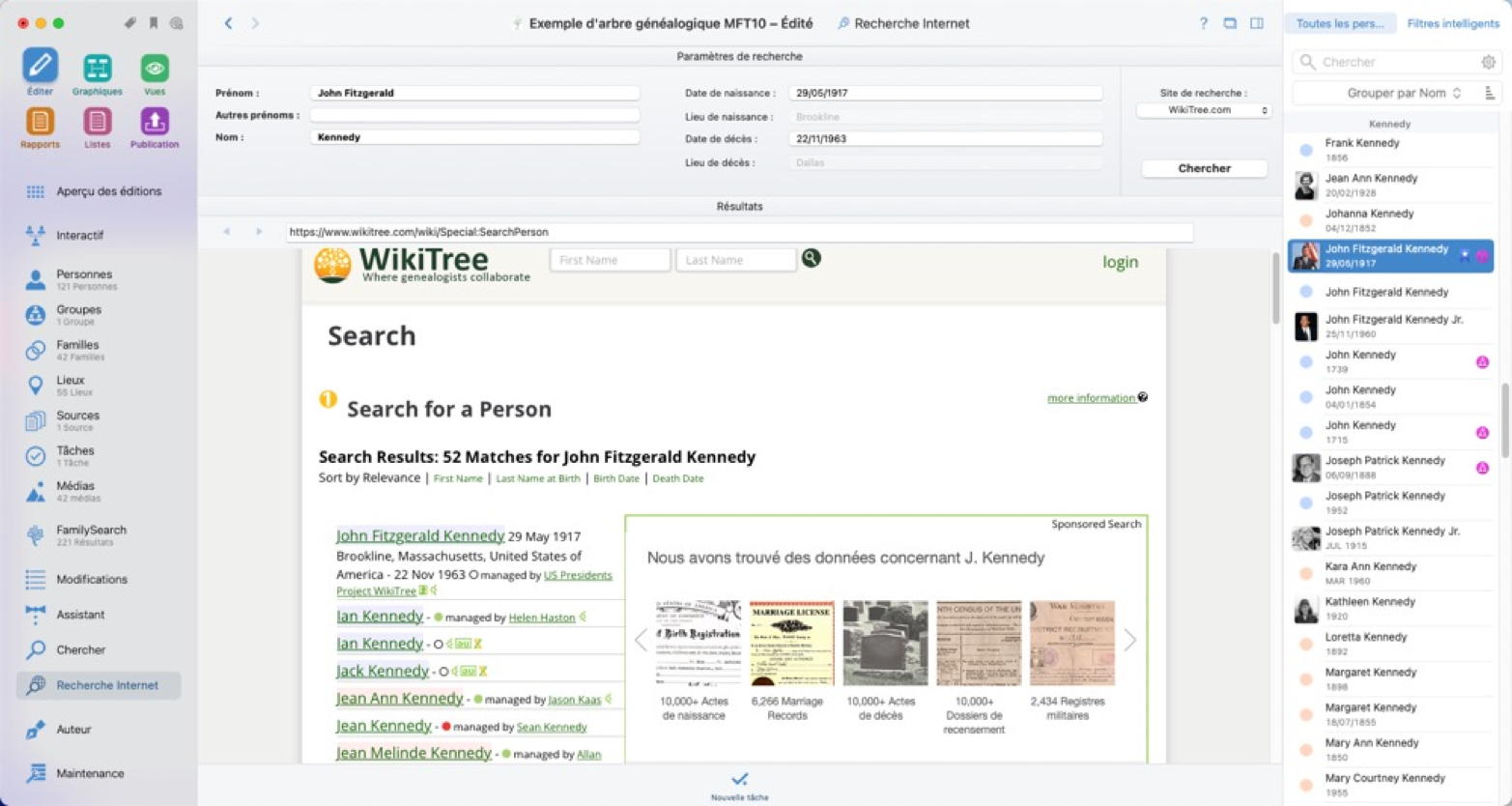The width and height of the screenshot is (1512, 806).
Task: Click the sort order icon beside Grouper par Nom
Action: 1489,93
